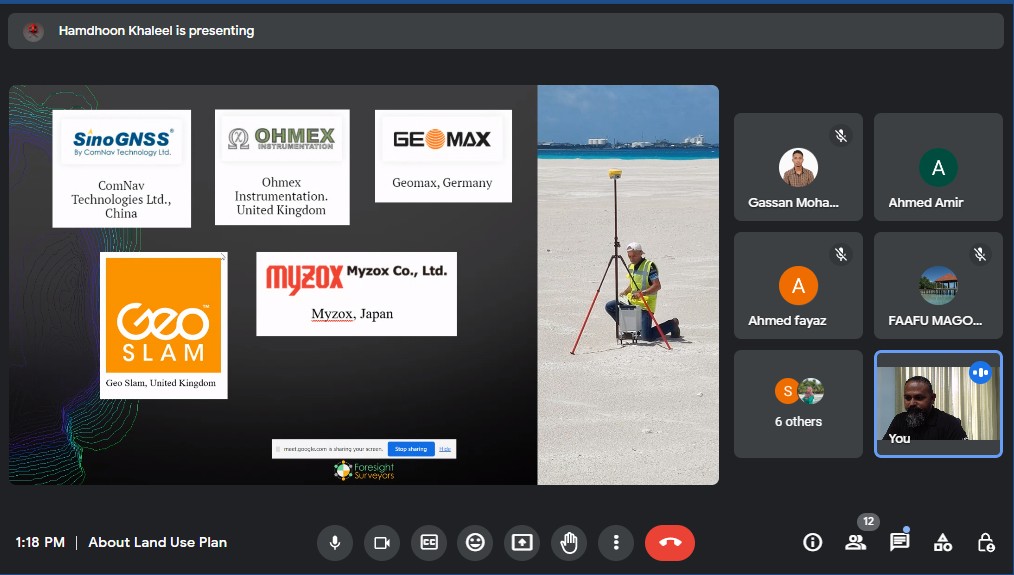This screenshot has width=1014, height=575.
Task: Click the muted mic icon on FAAFU MAGO tile
Action: tap(980, 254)
